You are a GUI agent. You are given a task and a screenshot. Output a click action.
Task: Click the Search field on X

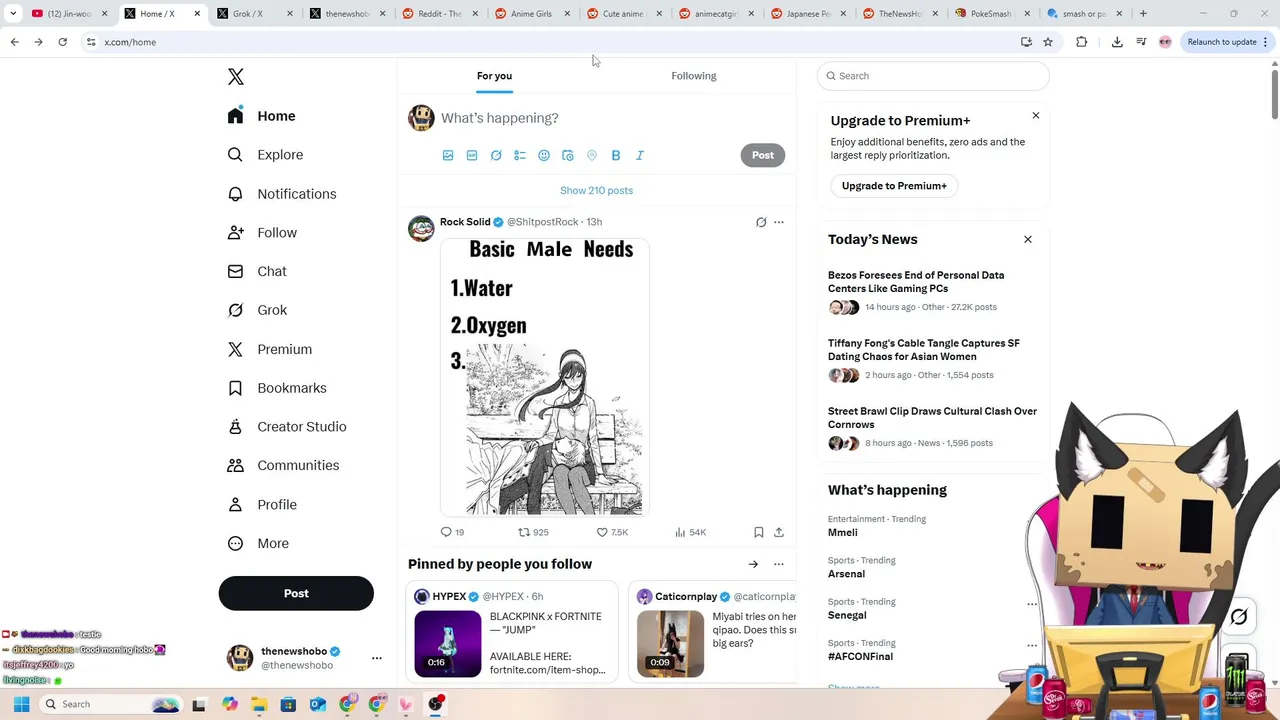click(x=933, y=76)
